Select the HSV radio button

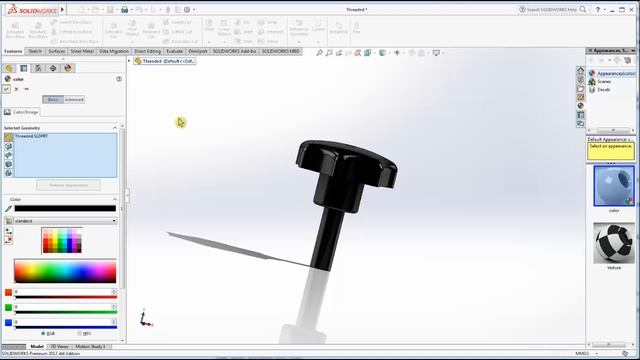coord(80,333)
